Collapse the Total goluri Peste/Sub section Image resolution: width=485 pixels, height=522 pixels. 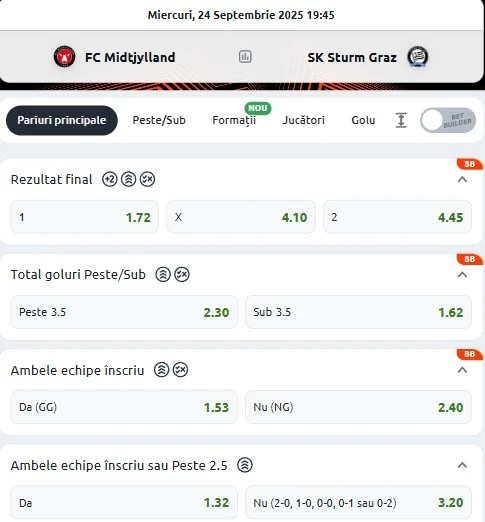point(462,275)
